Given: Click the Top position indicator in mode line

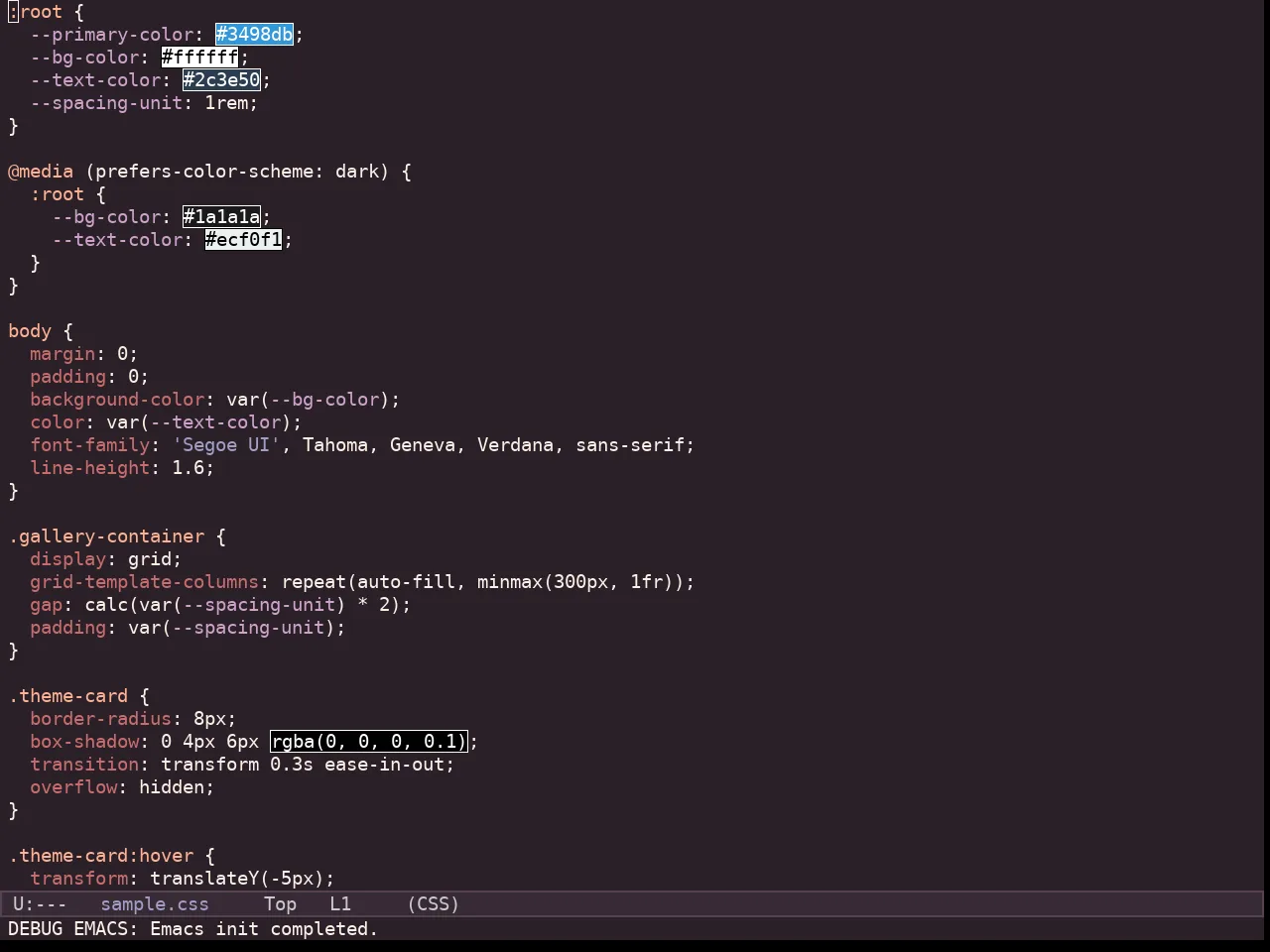Looking at the screenshot, I should pyautogui.click(x=281, y=904).
